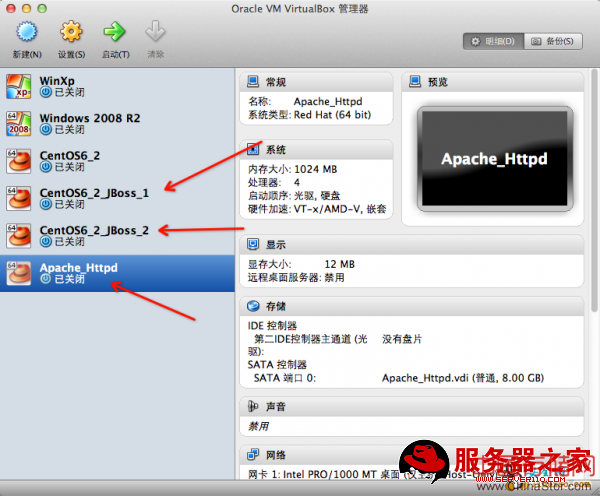Click the New (新建) VM toolbar icon
Image resolution: width=600 pixels, height=496 pixels.
click(27, 33)
